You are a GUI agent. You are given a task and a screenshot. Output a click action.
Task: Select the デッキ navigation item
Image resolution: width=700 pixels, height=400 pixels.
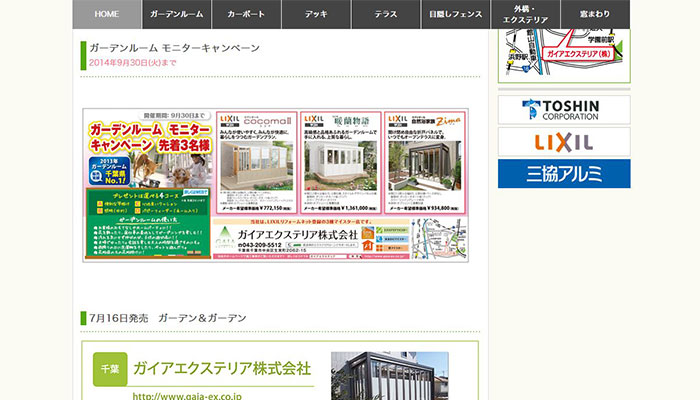pos(317,14)
